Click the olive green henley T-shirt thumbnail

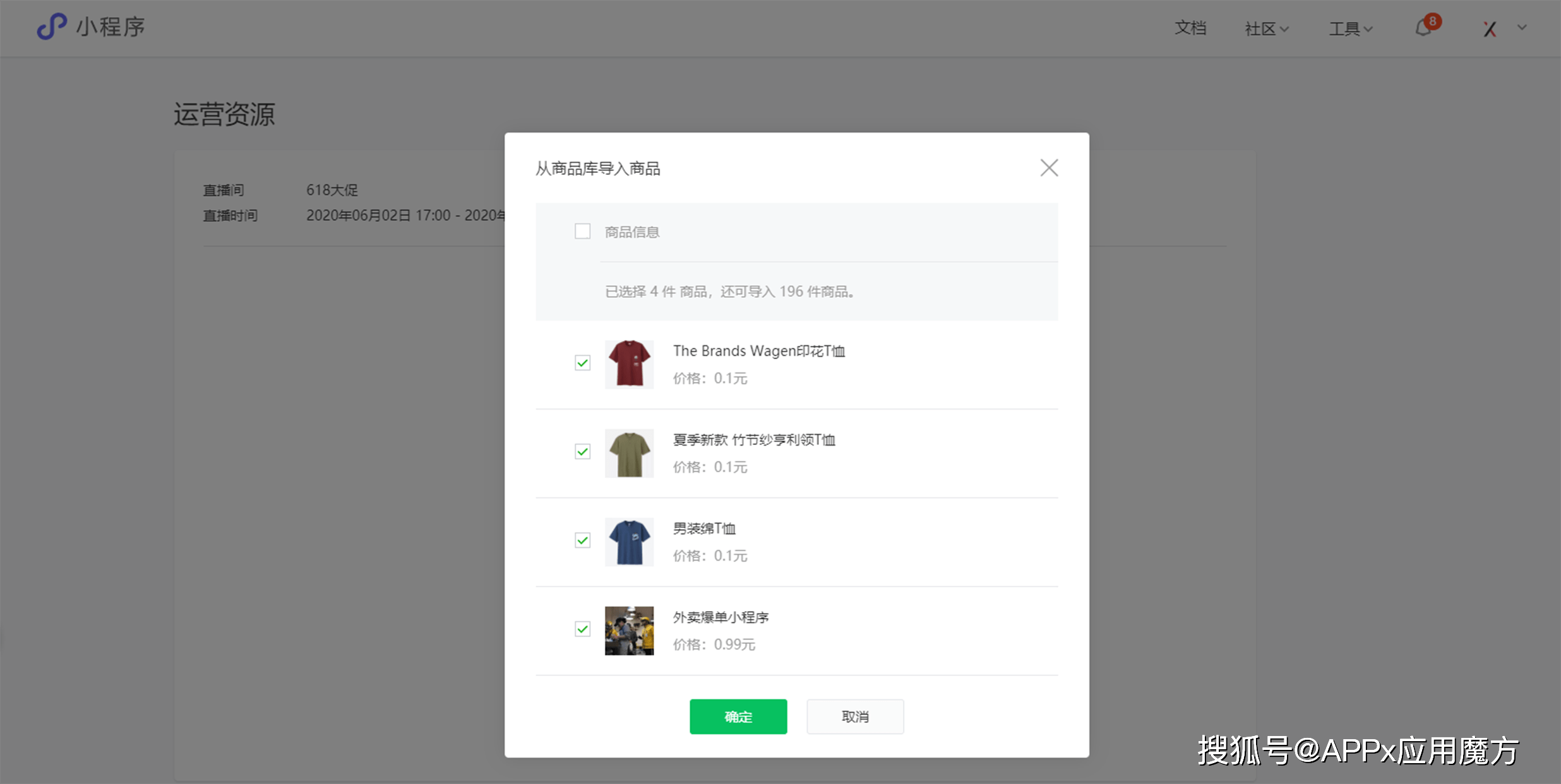coord(629,453)
